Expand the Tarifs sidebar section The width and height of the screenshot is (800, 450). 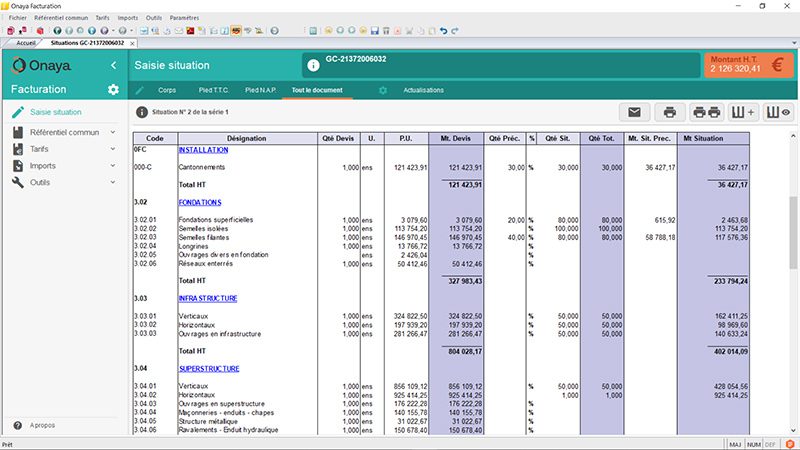click(x=113, y=149)
